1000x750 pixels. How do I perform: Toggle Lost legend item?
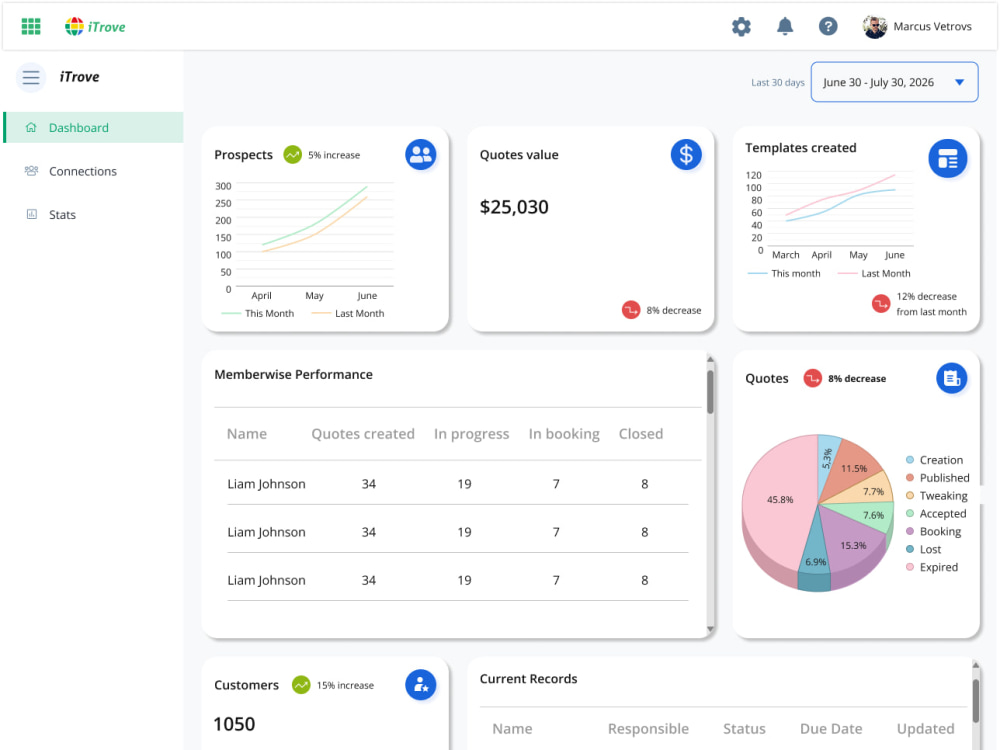923,549
